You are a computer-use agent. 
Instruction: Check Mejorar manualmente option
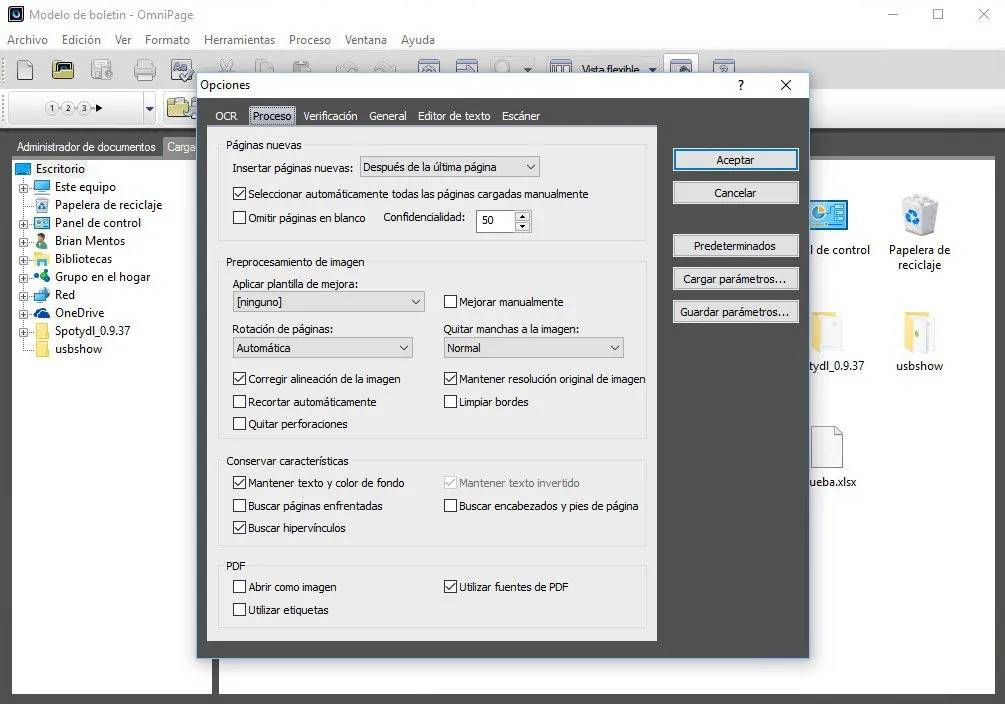(x=451, y=302)
